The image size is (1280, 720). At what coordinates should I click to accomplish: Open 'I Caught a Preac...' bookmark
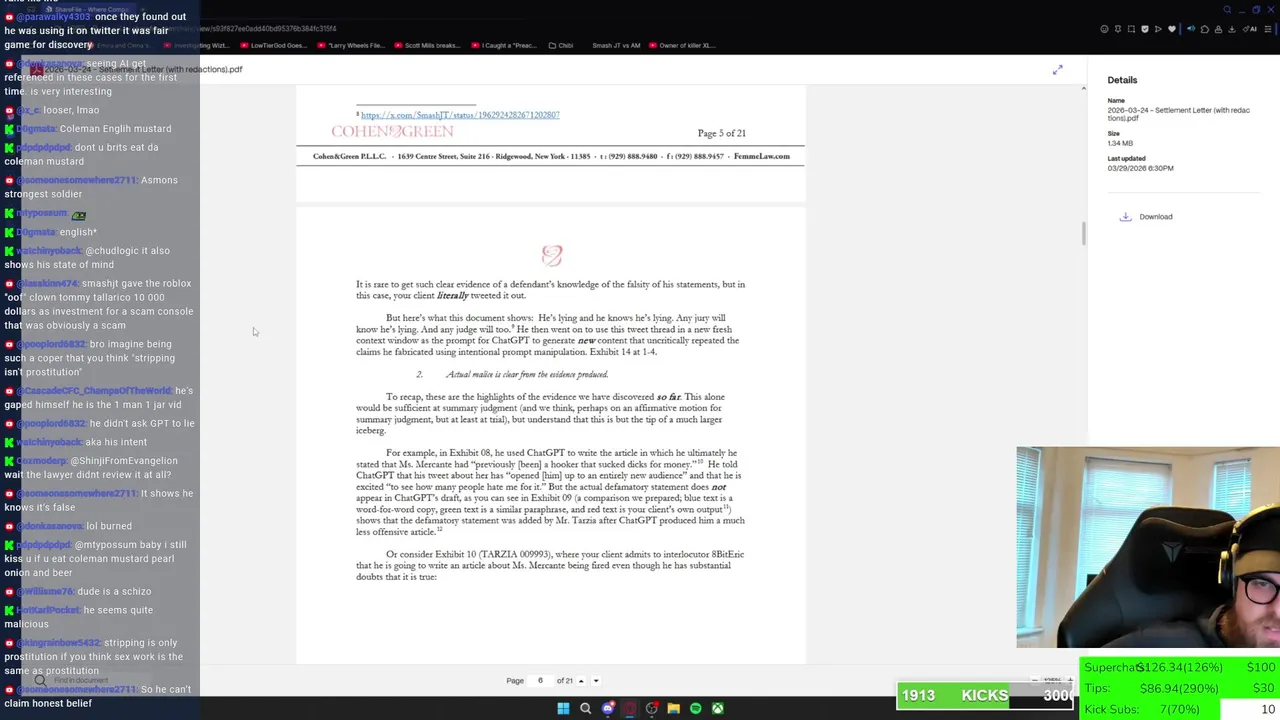(504, 45)
